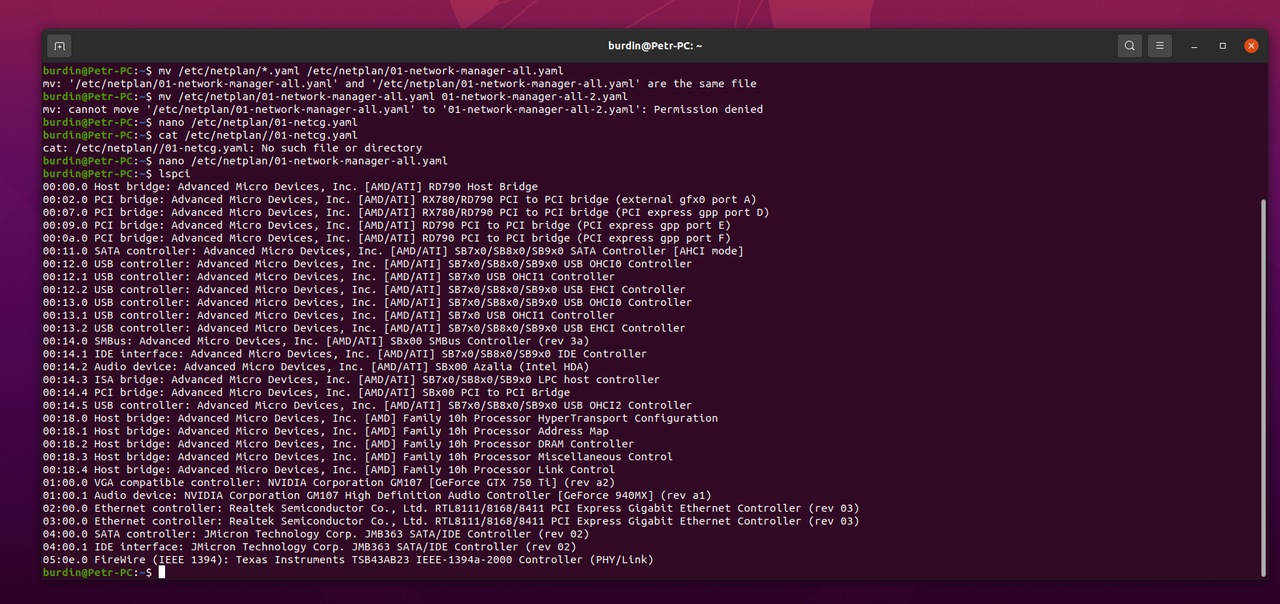Click the 00:0a.0 PCI bridge gpp port F line
Screen dimensions: 1280x604
pos(387,238)
